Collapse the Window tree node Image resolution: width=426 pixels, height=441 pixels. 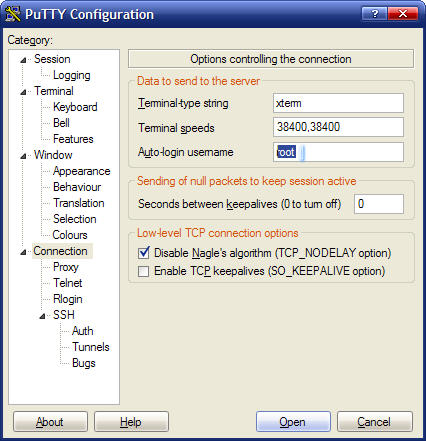pos(23,156)
